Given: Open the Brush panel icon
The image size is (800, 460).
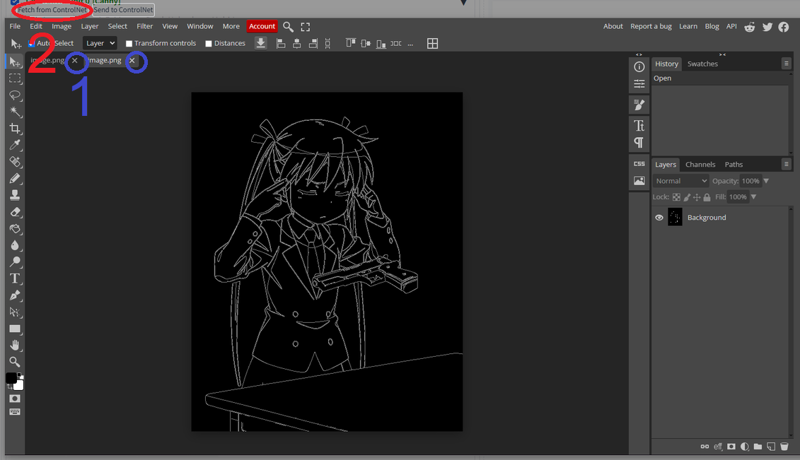Looking at the screenshot, I should 639,105.
